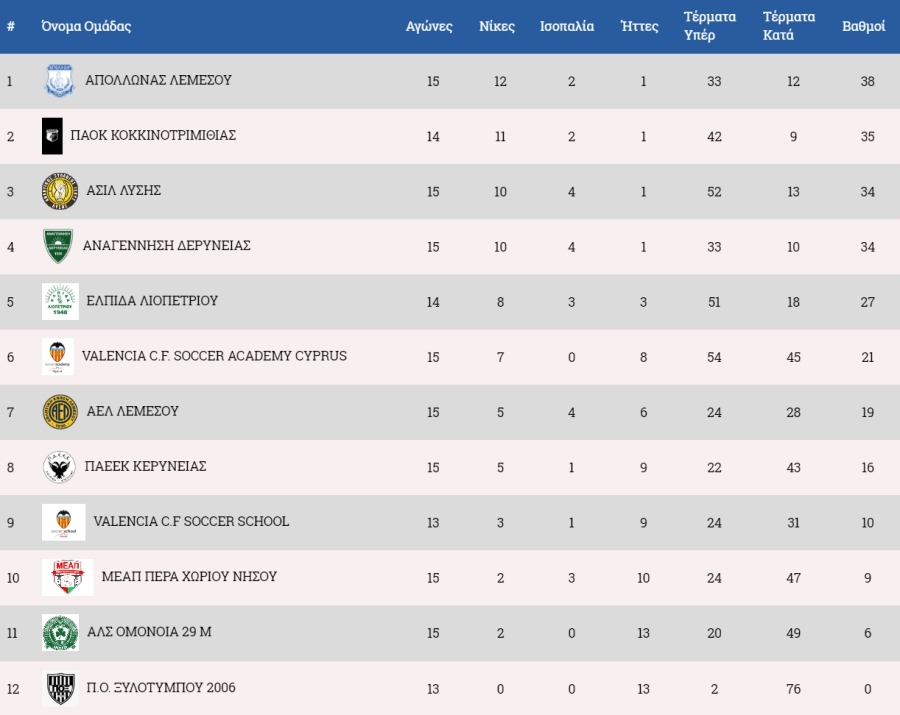Click Valencia Soccer School goals-against 31
Image resolution: width=900 pixels, height=715 pixels.
tap(793, 523)
